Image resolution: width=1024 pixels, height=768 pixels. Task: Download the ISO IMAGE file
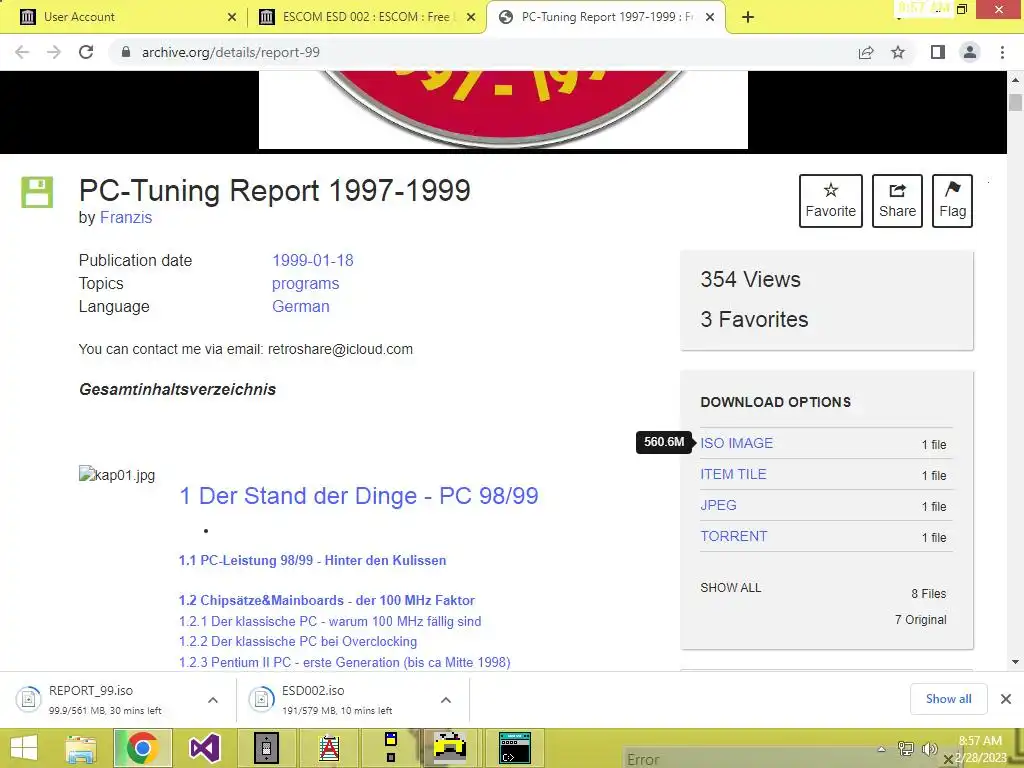[x=737, y=443]
